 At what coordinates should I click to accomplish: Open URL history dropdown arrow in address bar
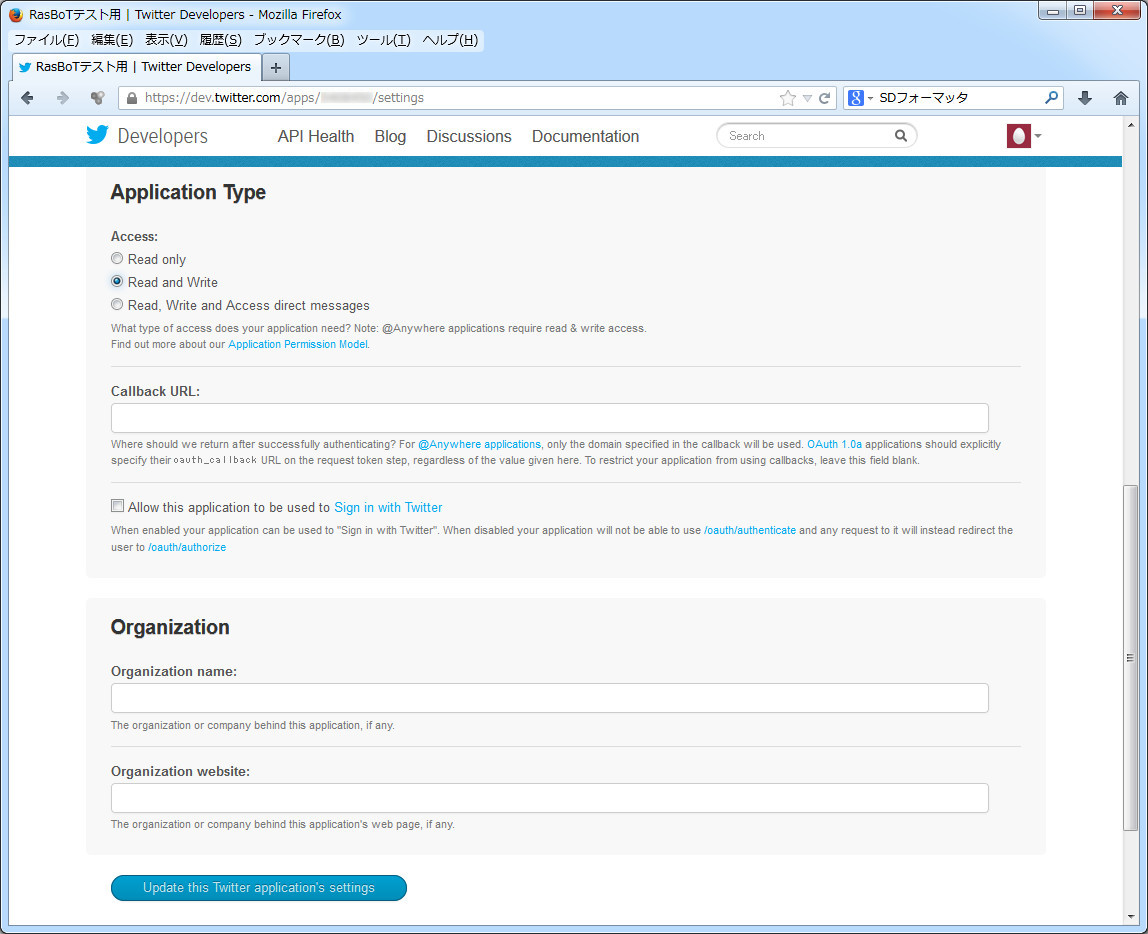click(x=807, y=98)
